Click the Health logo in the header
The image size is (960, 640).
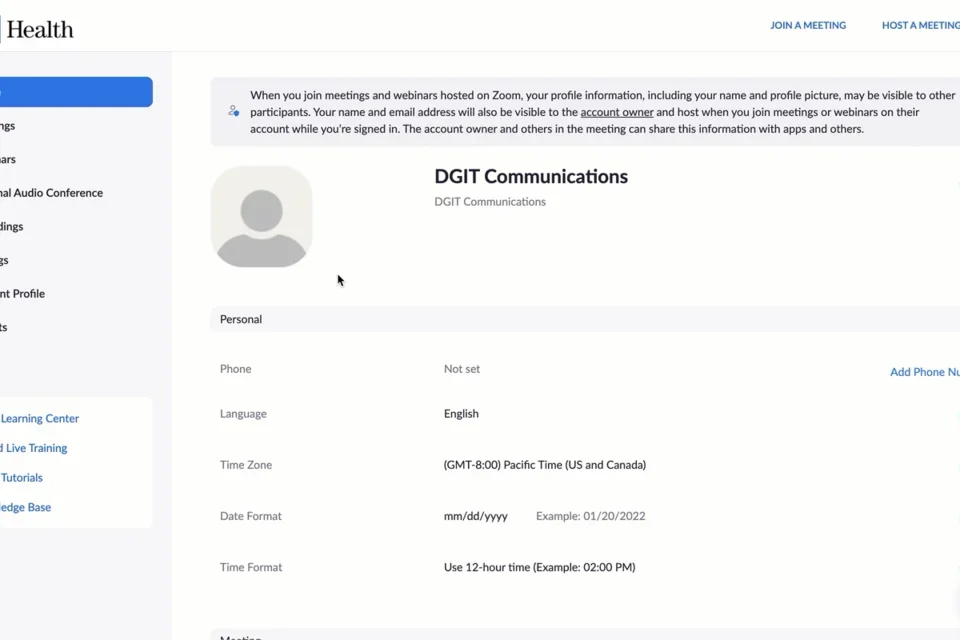(x=40, y=28)
